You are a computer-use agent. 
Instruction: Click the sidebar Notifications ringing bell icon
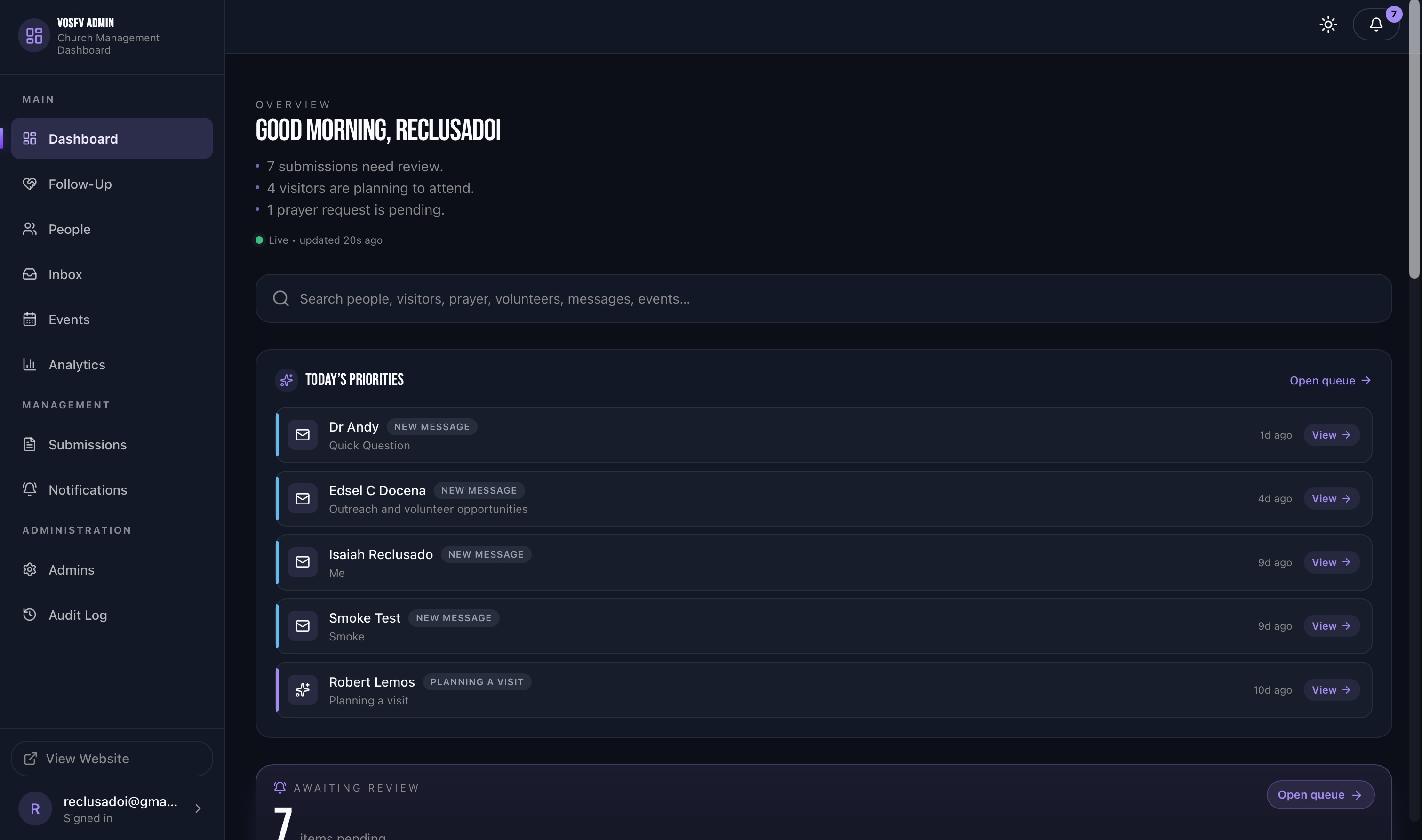[30, 489]
